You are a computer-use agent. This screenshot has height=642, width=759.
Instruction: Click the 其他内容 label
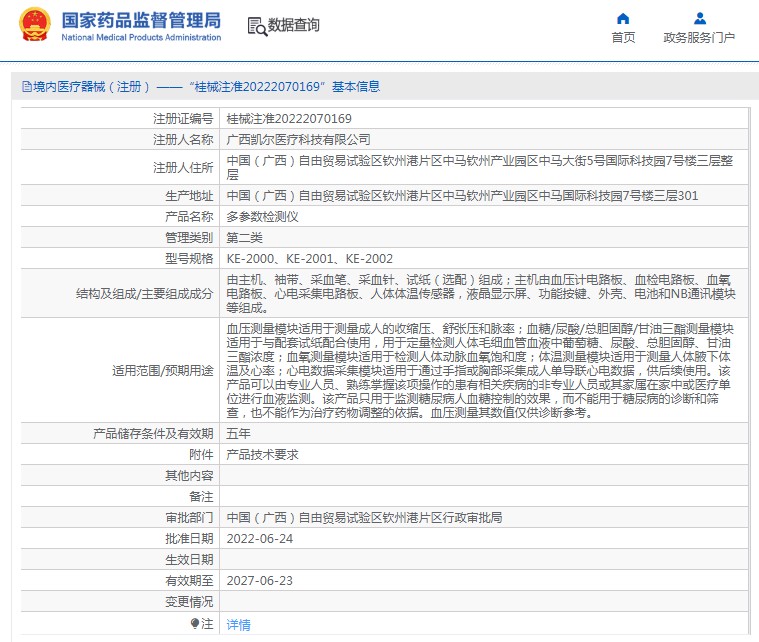pyautogui.click(x=189, y=475)
